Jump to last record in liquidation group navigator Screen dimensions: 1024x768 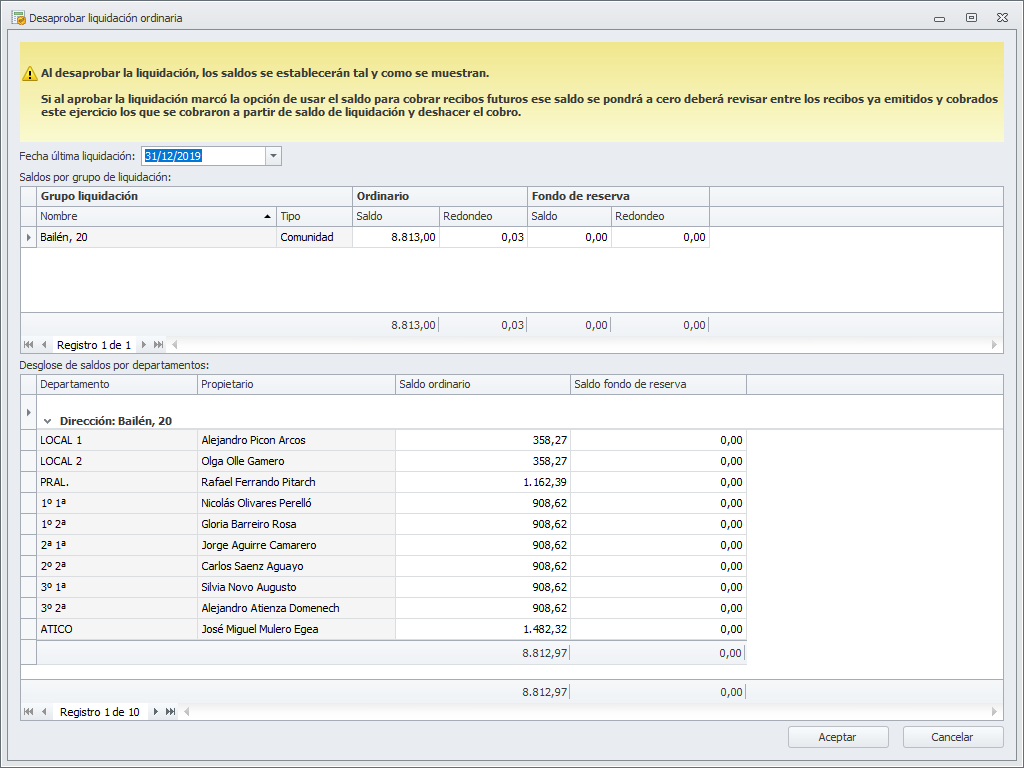pos(159,345)
